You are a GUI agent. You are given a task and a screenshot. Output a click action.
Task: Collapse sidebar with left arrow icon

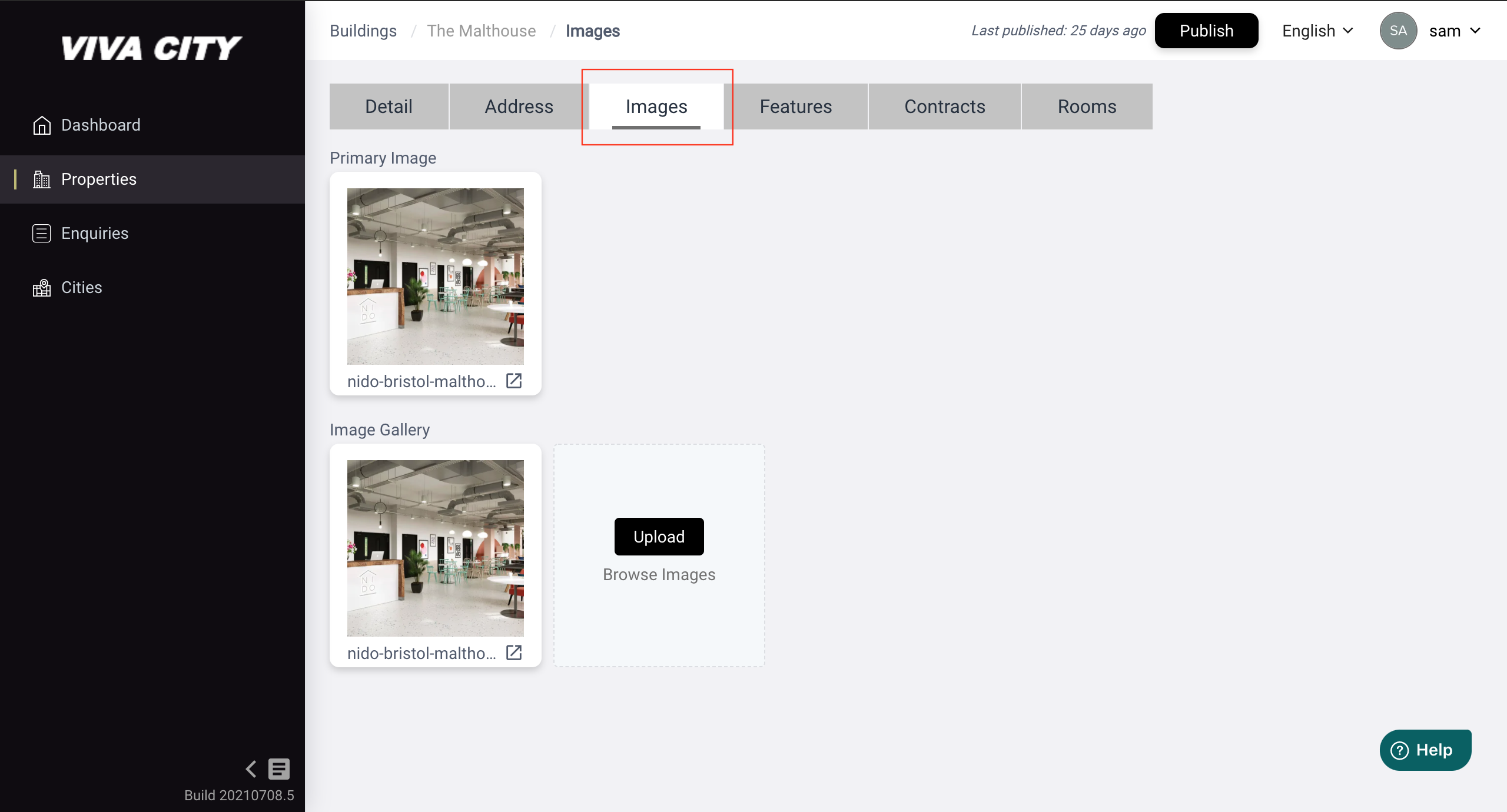click(251, 769)
